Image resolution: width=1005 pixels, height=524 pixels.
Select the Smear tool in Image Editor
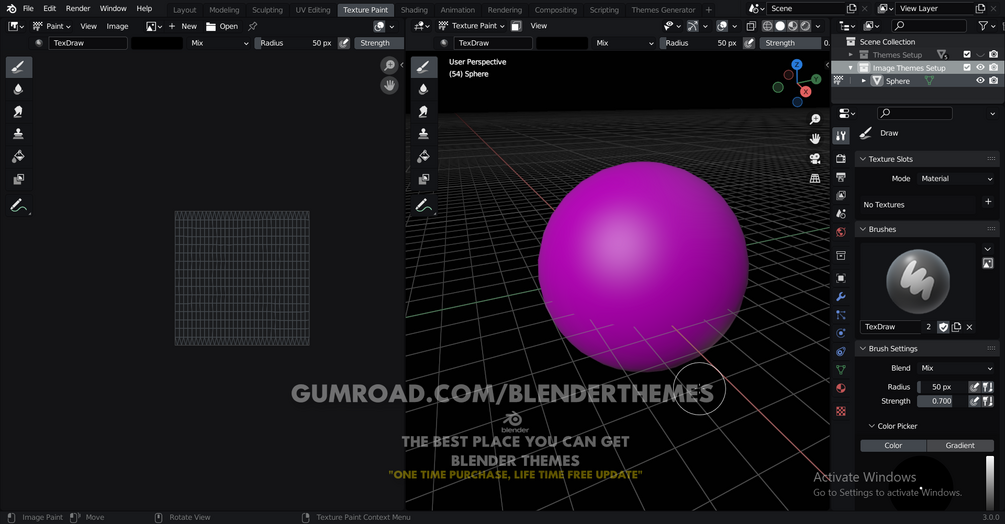pos(19,111)
